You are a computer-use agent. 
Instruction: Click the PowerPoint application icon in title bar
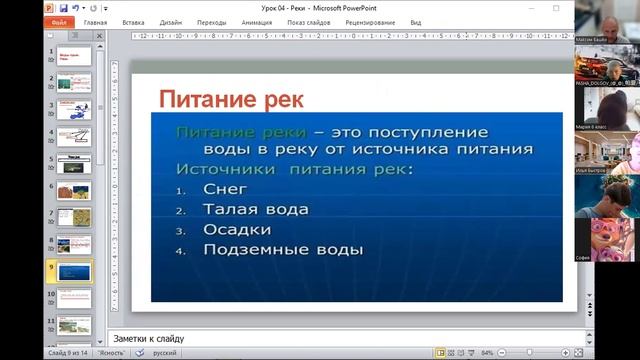point(49,8)
